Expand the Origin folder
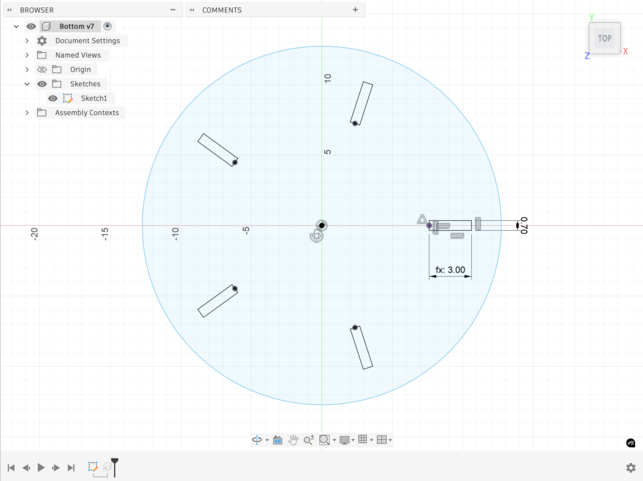 pos(27,69)
